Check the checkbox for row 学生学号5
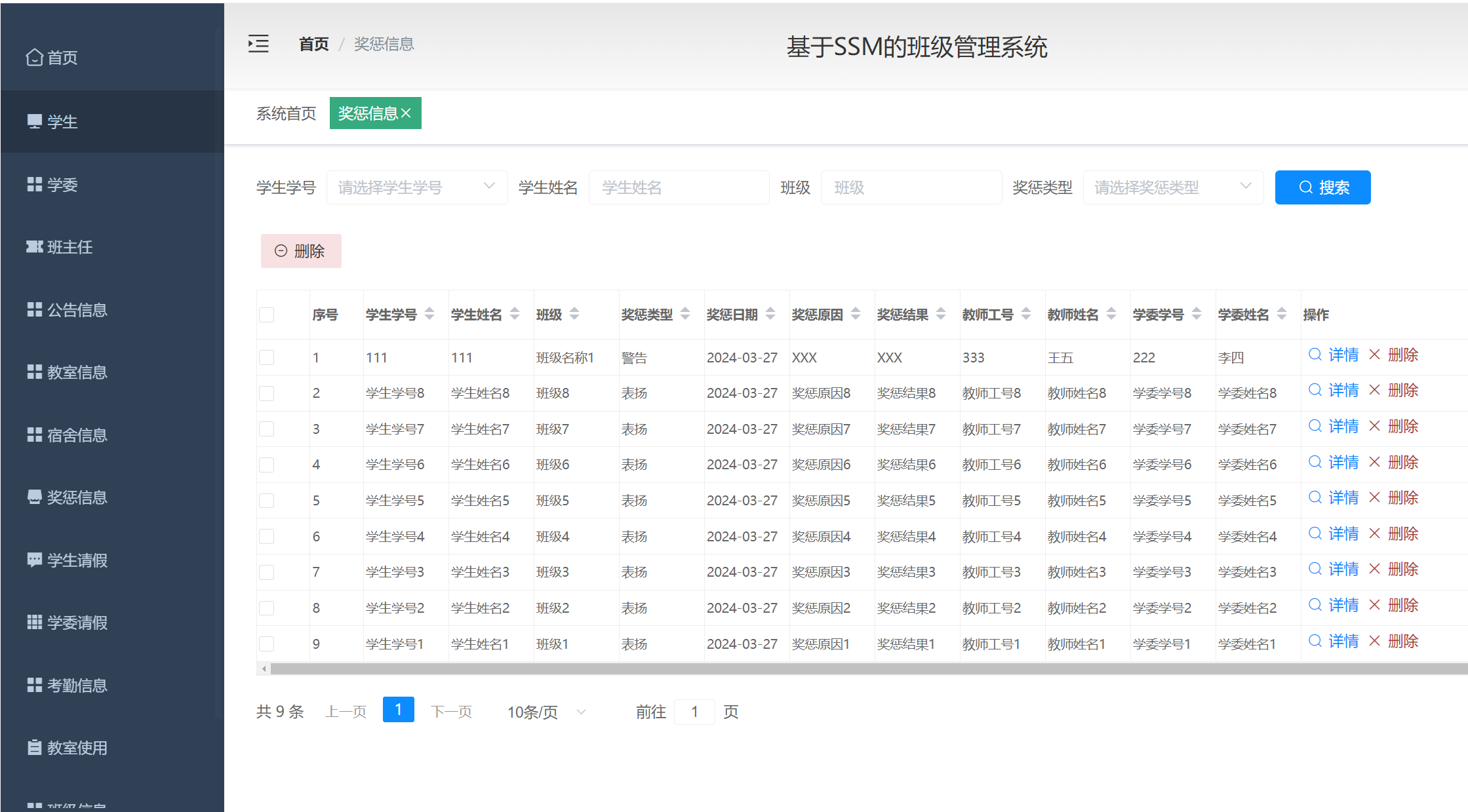The width and height of the screenshot is (1468, 812). 266,501
